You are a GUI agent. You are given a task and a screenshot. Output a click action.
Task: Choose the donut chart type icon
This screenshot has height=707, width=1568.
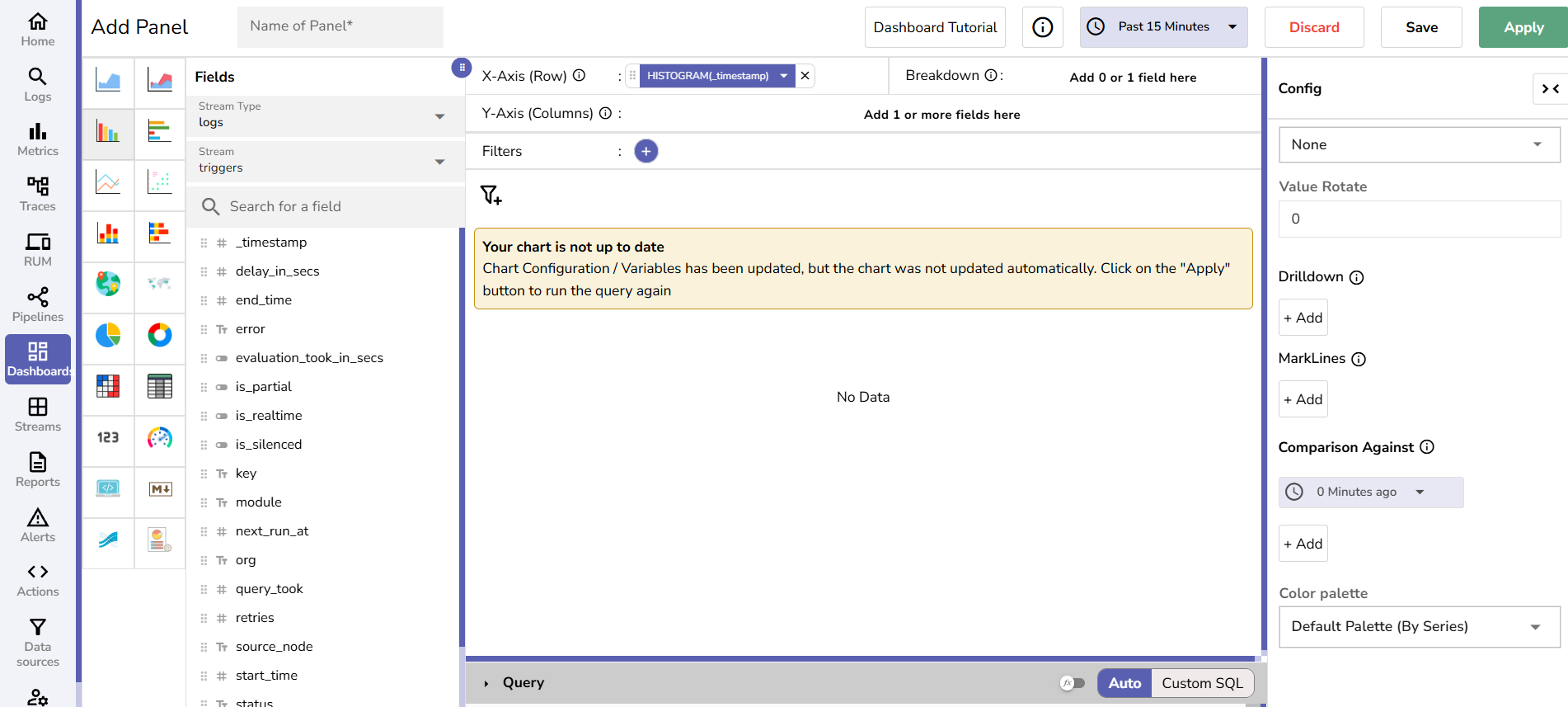tap(160, 335)
